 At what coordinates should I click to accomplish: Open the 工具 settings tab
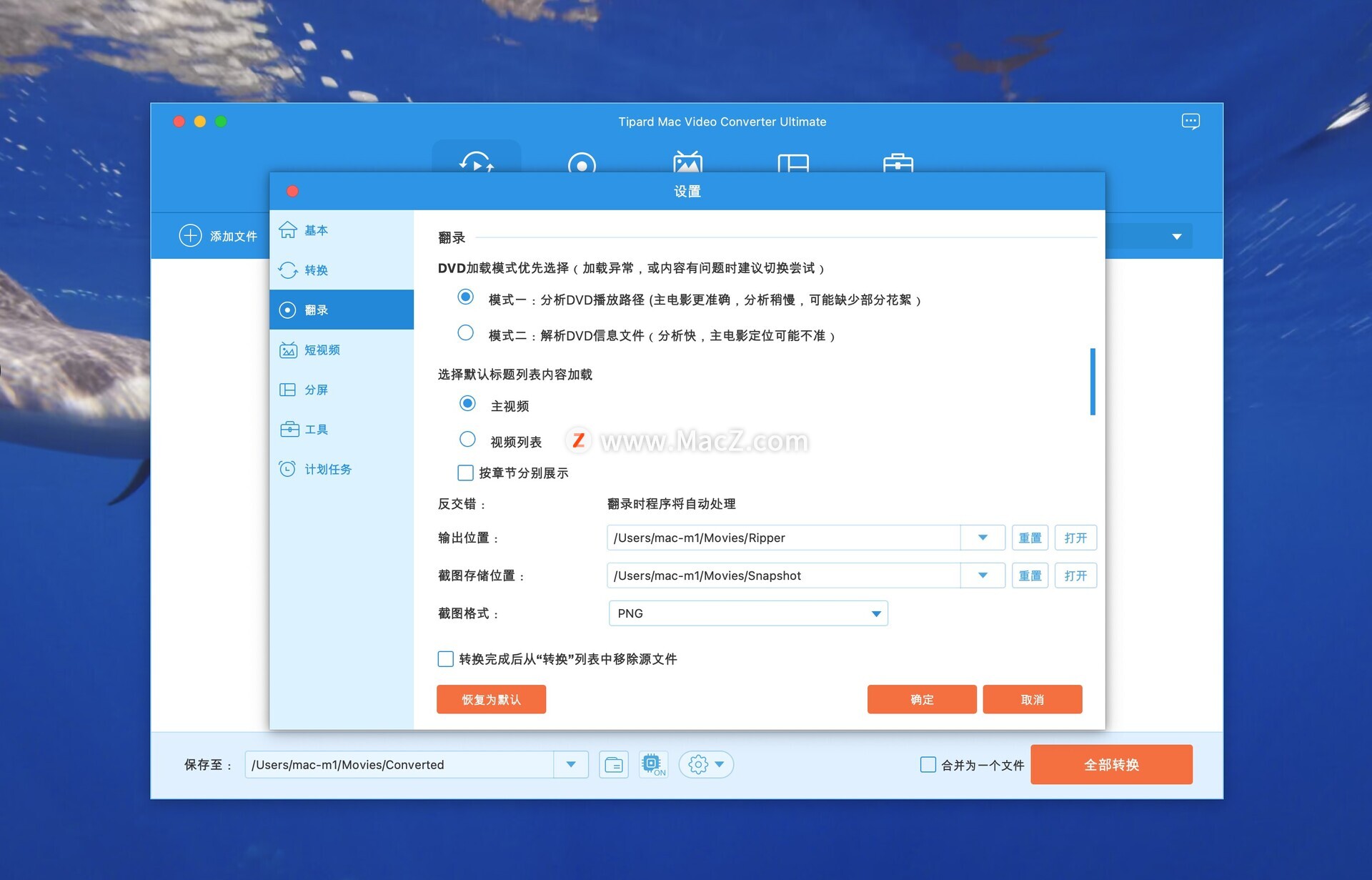coord(342,429)
